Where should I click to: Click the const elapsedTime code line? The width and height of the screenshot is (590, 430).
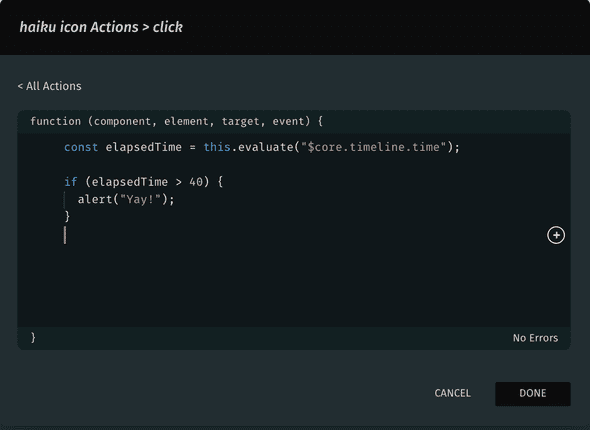click(262, 147)
